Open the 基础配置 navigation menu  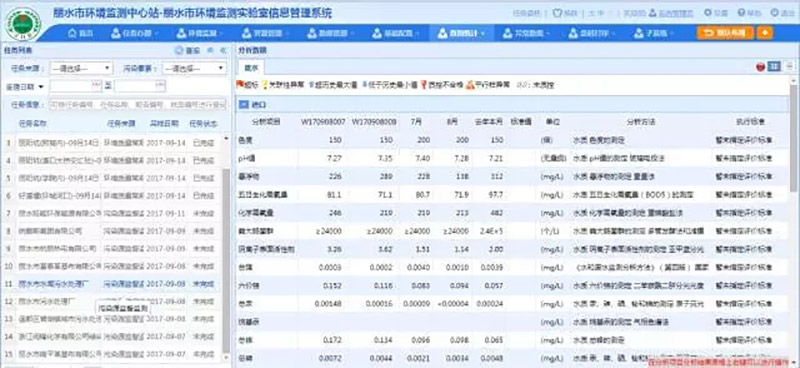[x=396, y=33]
